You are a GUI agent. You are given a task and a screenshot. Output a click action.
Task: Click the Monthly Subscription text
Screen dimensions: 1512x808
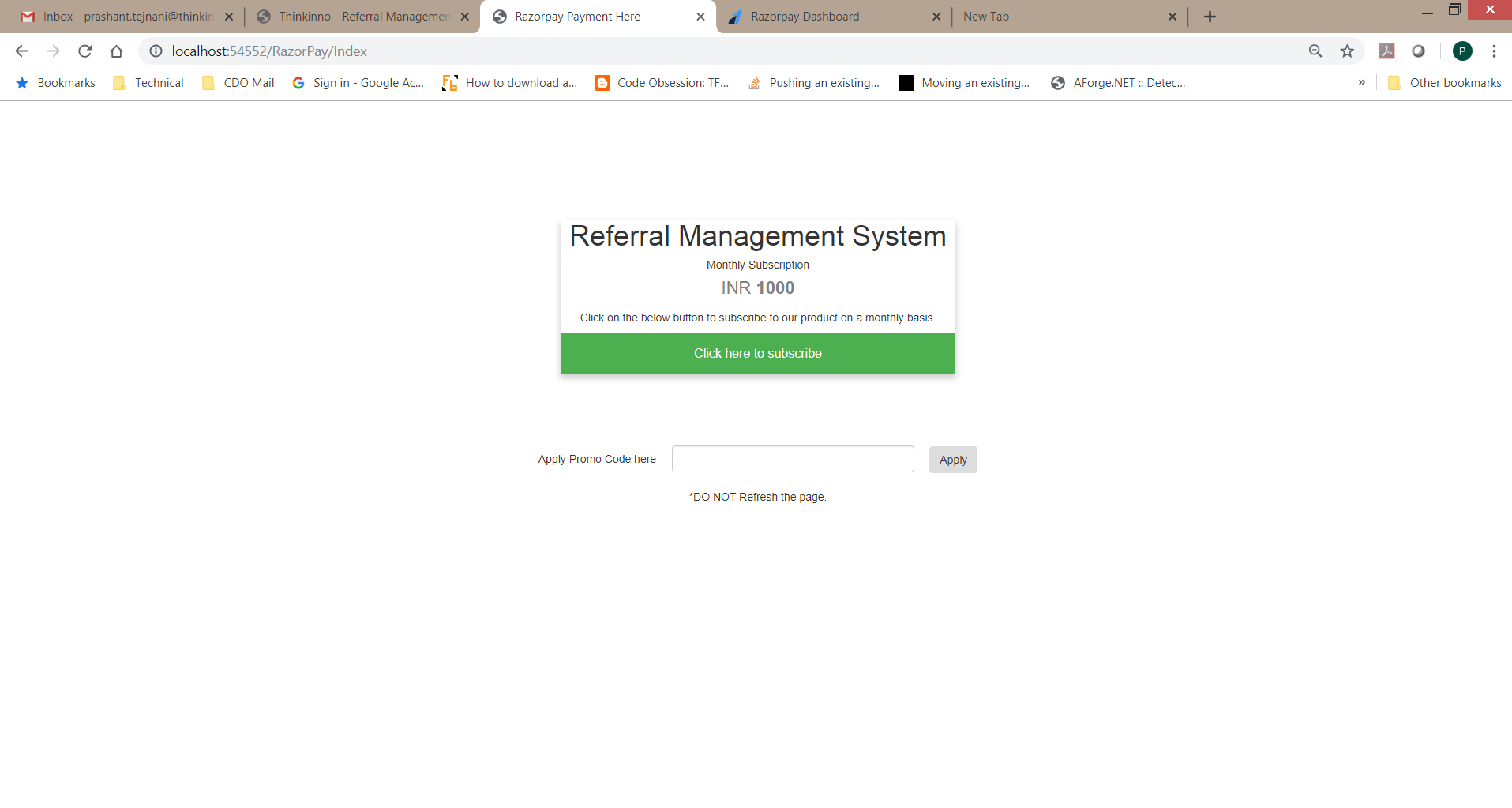(758, 265)
